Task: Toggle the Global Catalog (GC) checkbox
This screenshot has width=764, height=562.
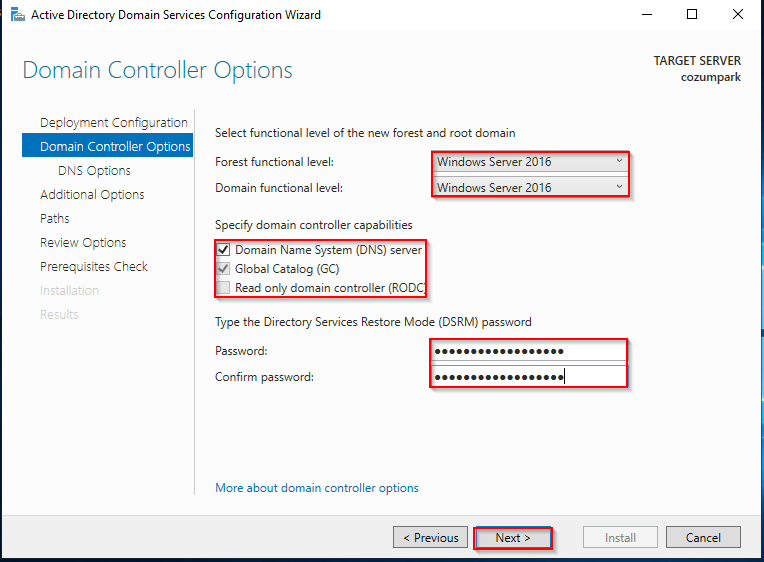Action: (x=223, y=269)
